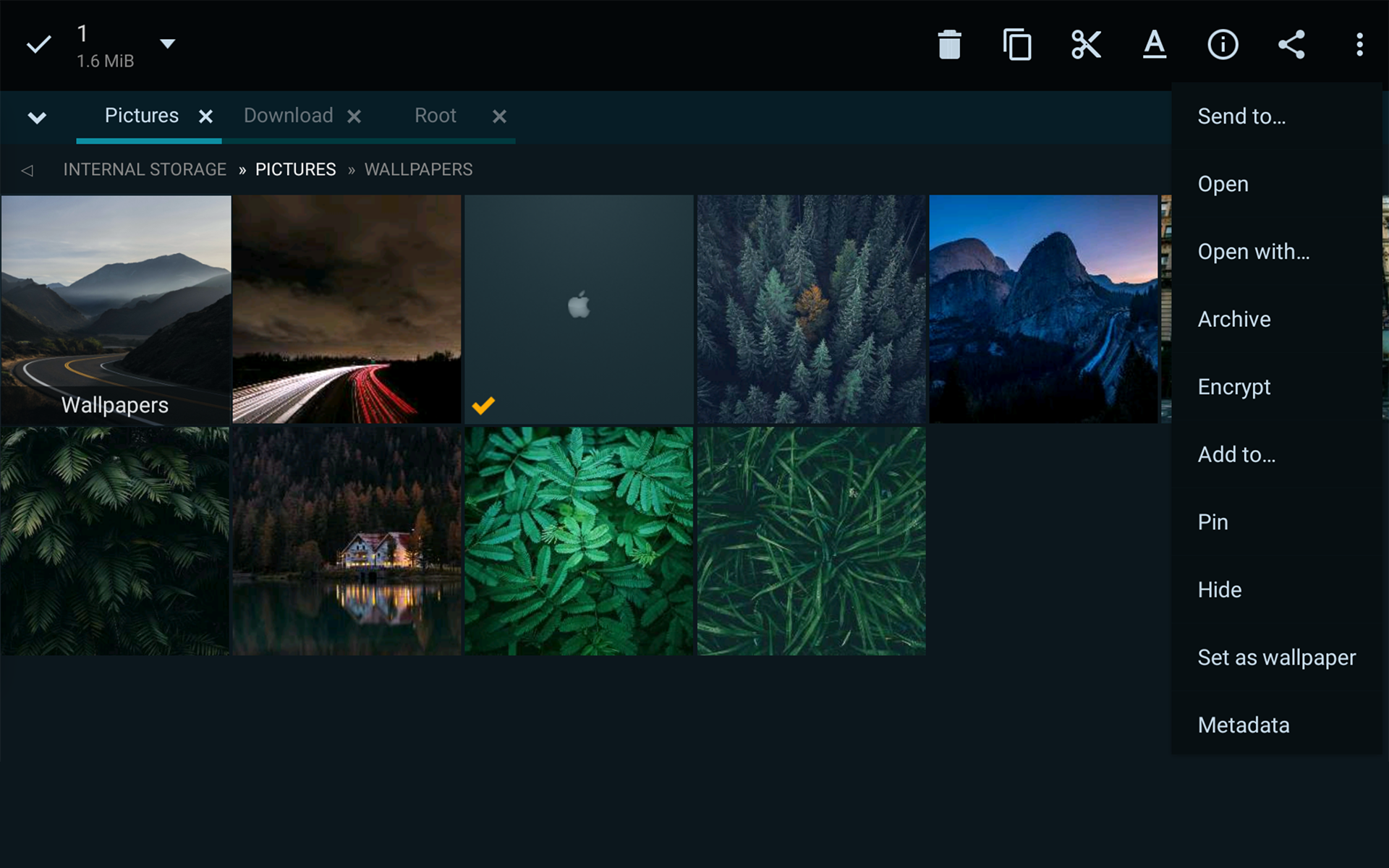Viewport: 1389px width, 868px height.
Task: Select the aerial pine forest photo
Action: 811,309
